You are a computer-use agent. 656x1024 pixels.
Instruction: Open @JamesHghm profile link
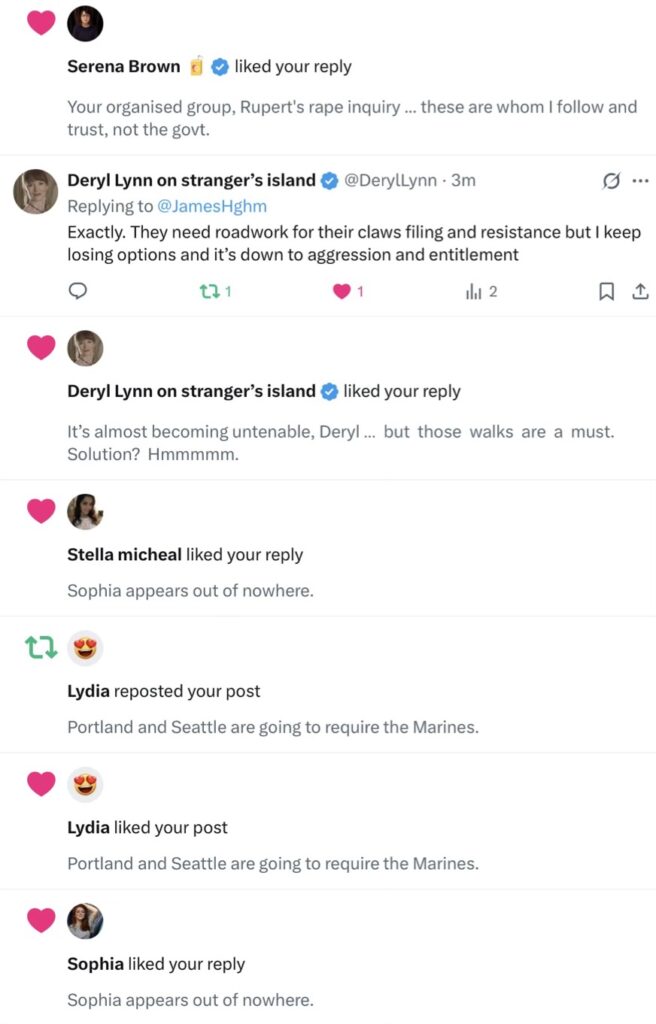(x=204, y=206)
